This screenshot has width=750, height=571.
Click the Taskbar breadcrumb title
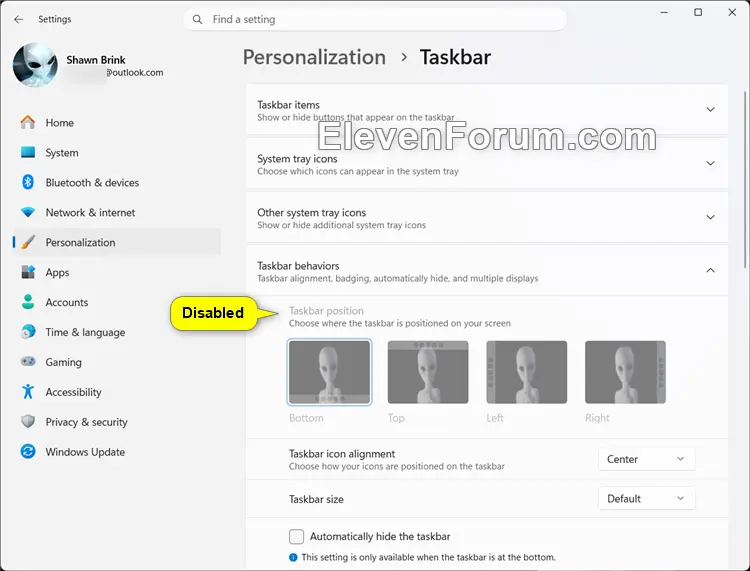pos(455,57)
